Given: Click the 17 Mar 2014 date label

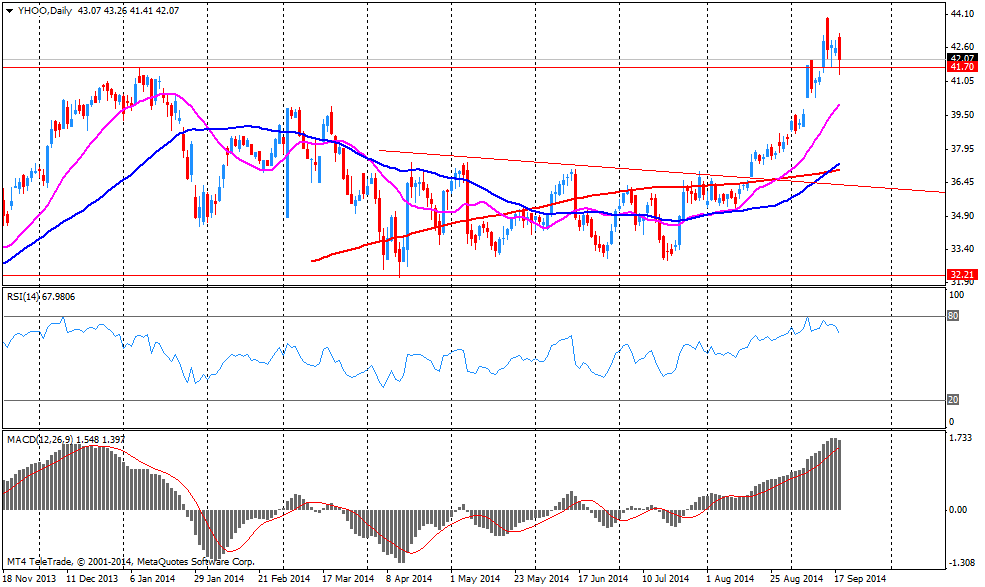Looking at the screenshot, I should coord(347,578).
